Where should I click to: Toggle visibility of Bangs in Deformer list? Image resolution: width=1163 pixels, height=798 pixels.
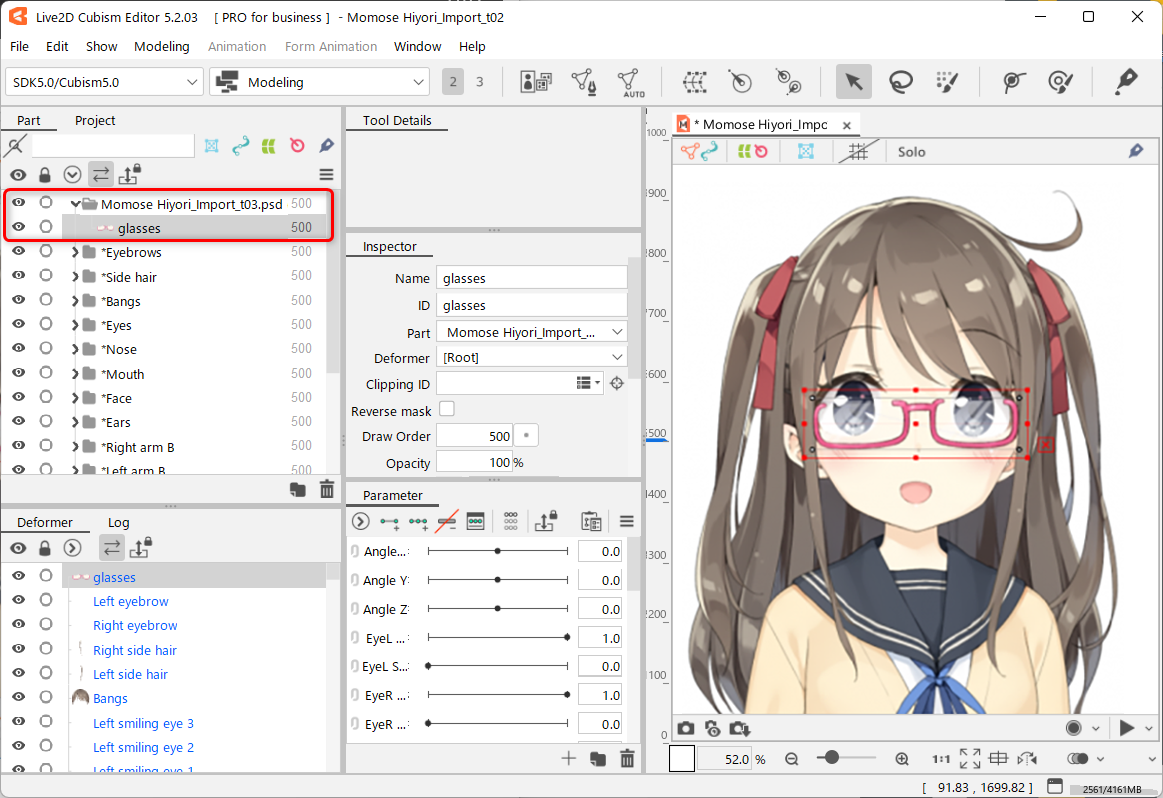point(18,698)
